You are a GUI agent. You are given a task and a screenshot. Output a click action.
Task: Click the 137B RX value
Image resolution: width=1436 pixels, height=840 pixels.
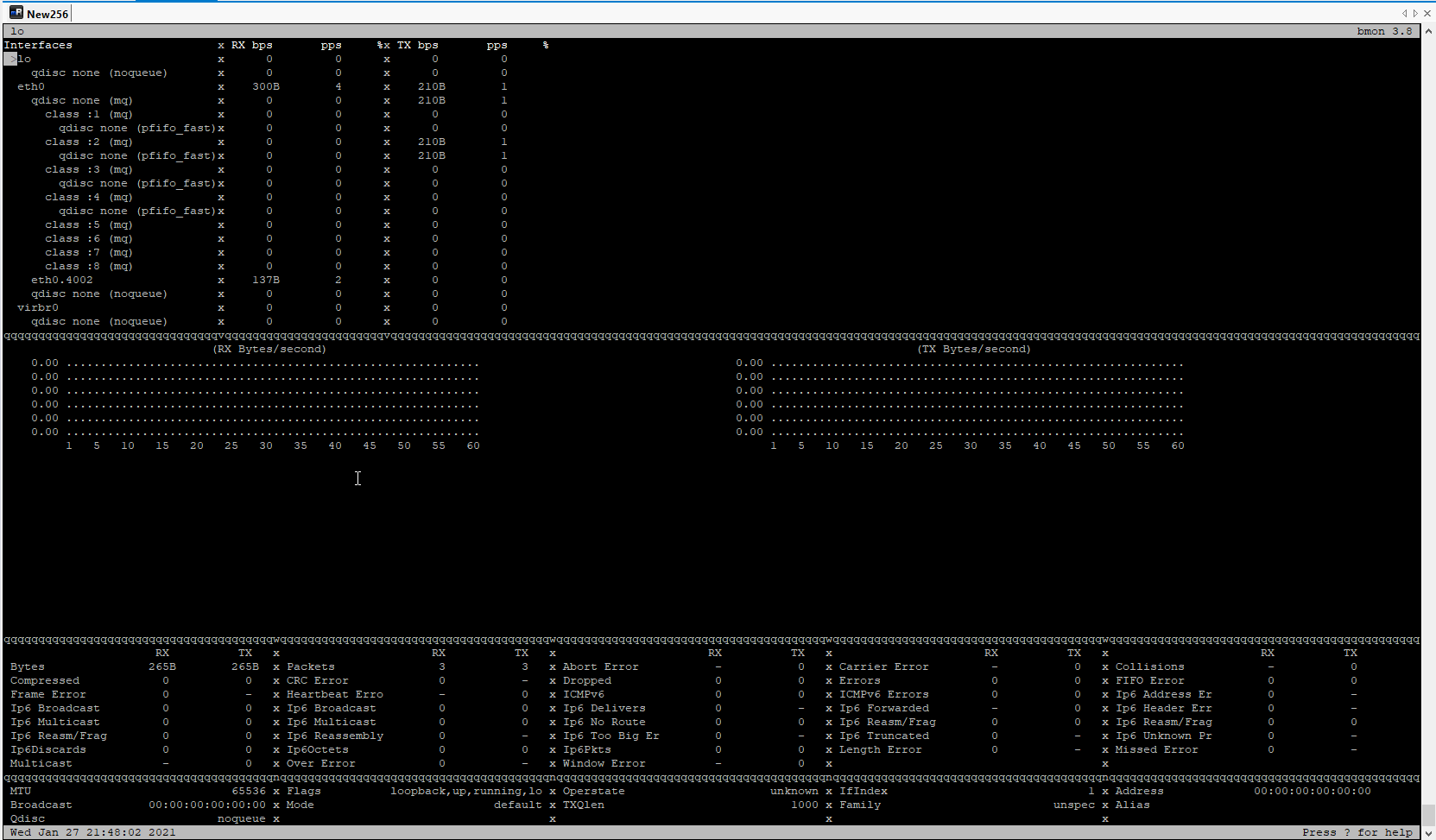click(266, 280)
